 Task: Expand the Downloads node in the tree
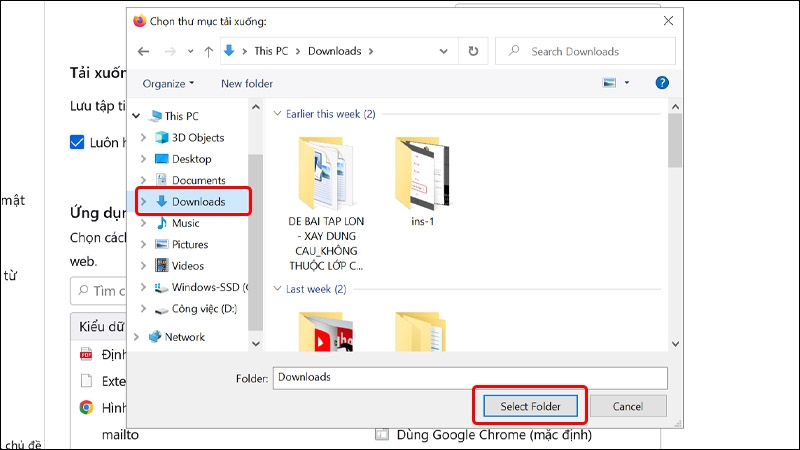point(143,202)
